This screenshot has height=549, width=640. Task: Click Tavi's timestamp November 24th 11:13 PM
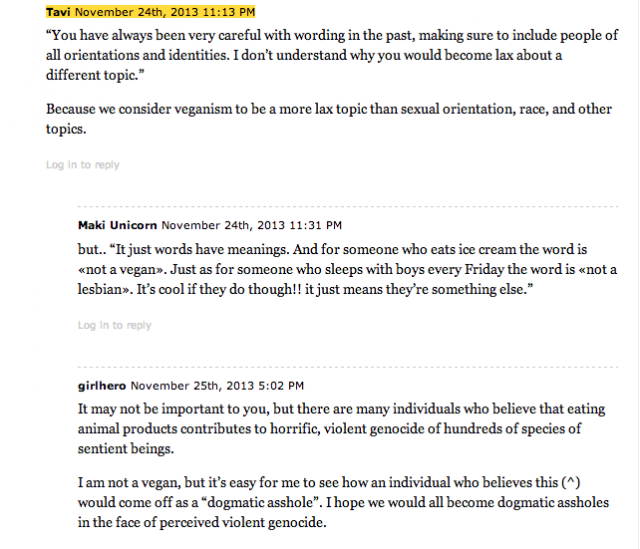[165, 12]
